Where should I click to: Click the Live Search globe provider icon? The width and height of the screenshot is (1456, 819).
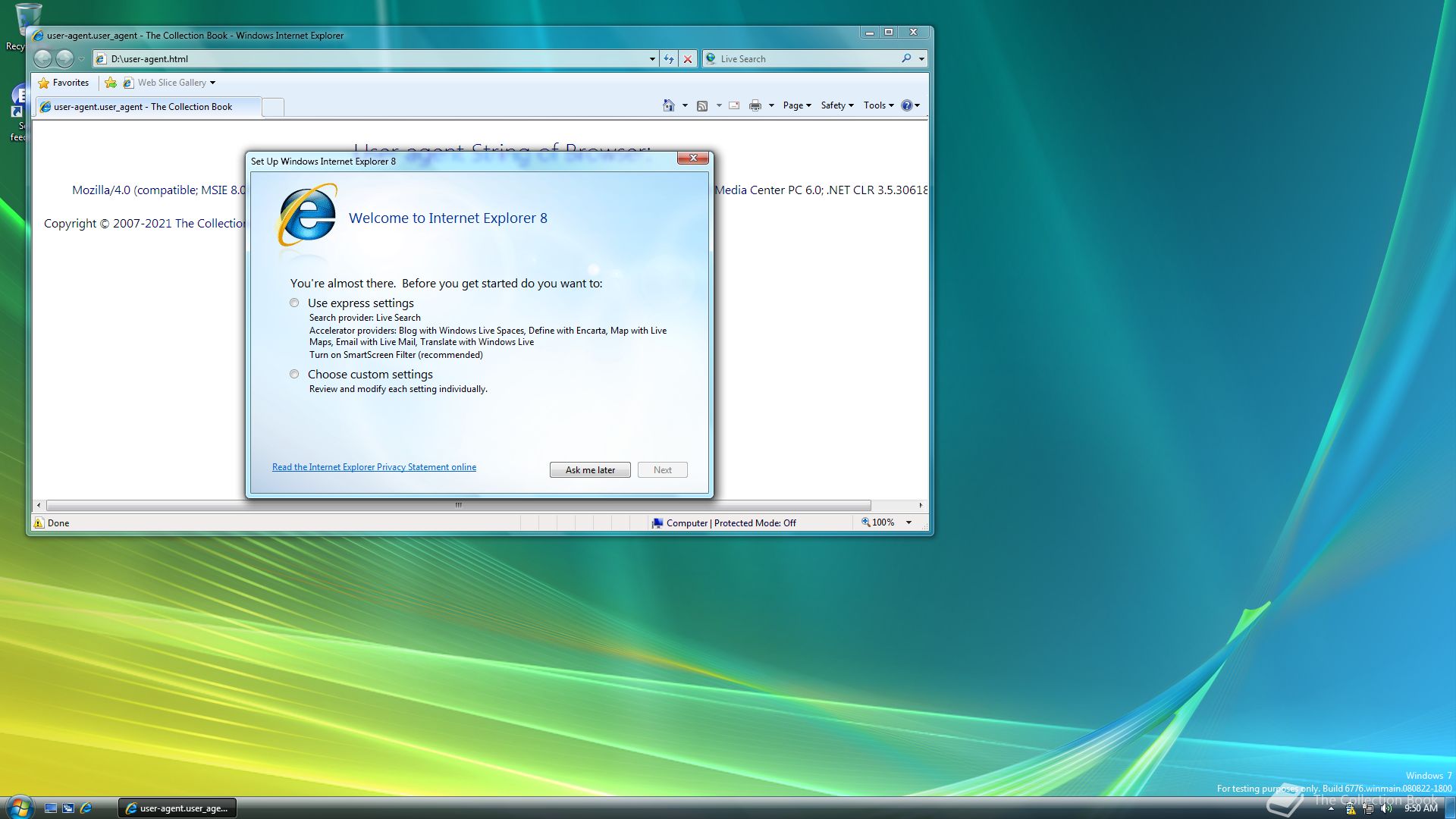[711, 58]
